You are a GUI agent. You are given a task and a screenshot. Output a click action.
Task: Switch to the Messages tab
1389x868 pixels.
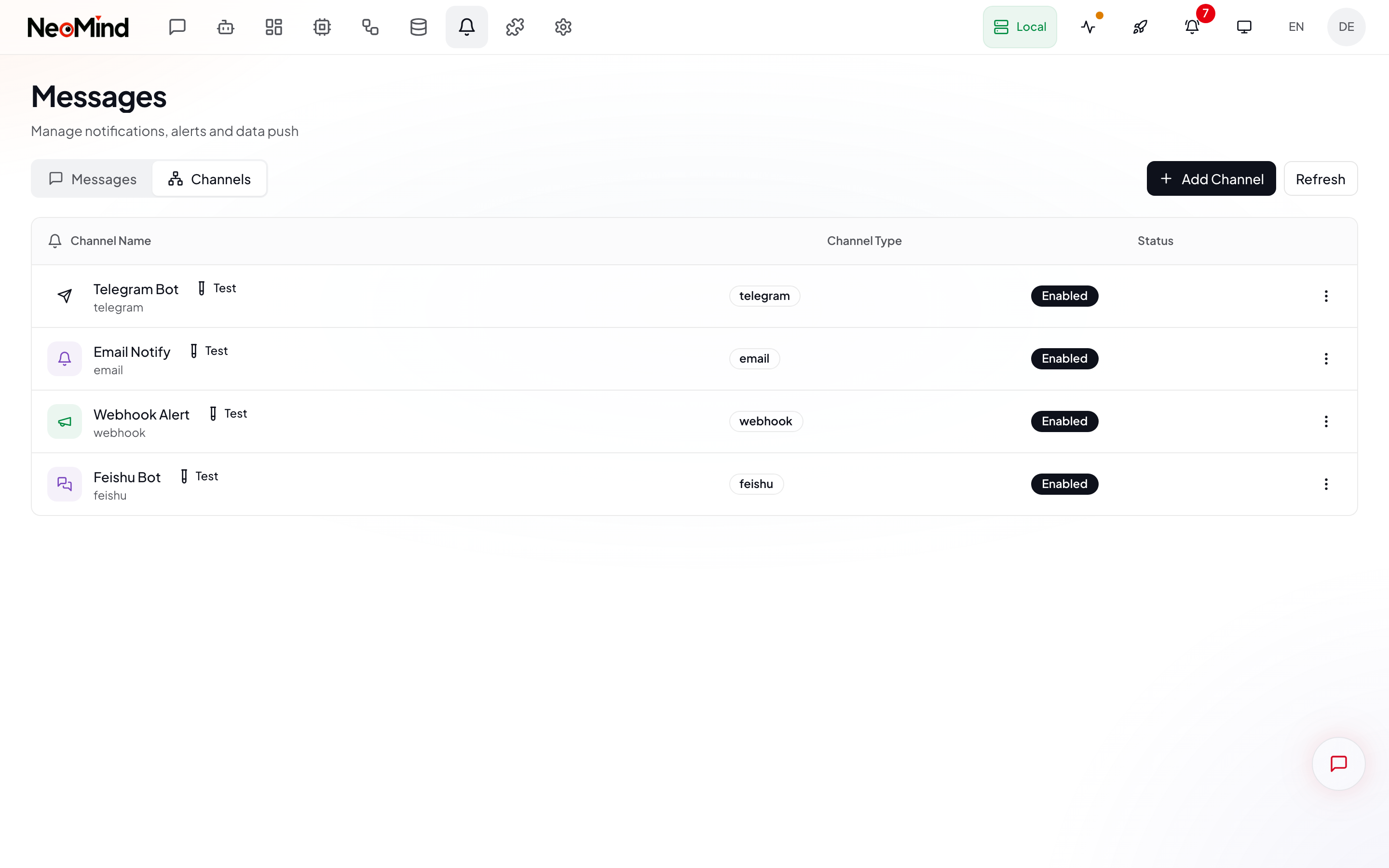(93, 179)
